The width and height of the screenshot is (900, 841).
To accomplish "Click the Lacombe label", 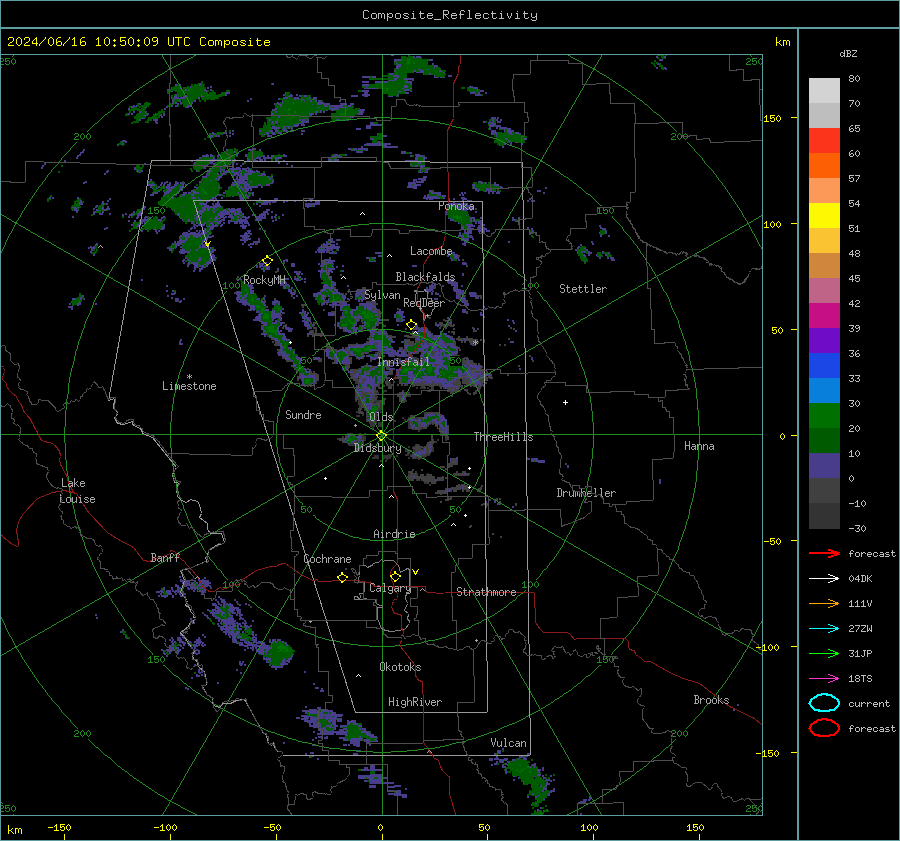I will tap(431, 251).
